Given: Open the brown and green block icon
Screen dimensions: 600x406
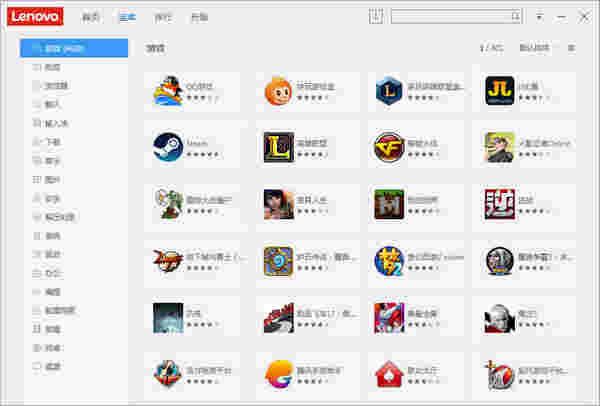Looking at the screenshot, I should tap(389, 204).
